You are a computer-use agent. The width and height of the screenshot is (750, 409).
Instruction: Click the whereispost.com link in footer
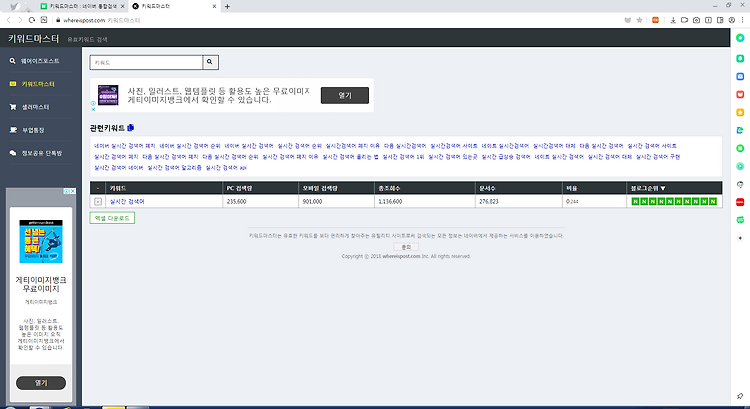[401, 256]
